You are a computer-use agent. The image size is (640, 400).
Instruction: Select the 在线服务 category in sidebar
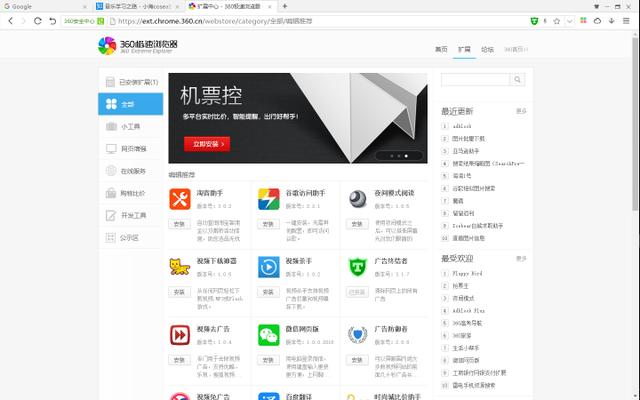[x=131, y=171]
